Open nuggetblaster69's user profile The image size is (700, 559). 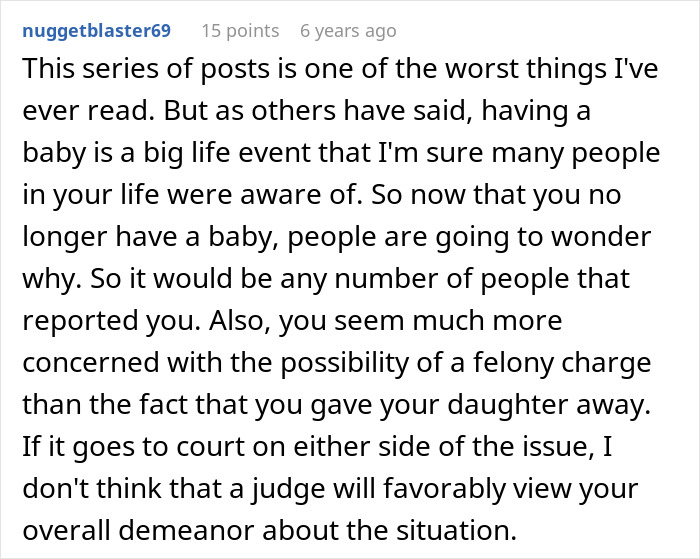96,31
